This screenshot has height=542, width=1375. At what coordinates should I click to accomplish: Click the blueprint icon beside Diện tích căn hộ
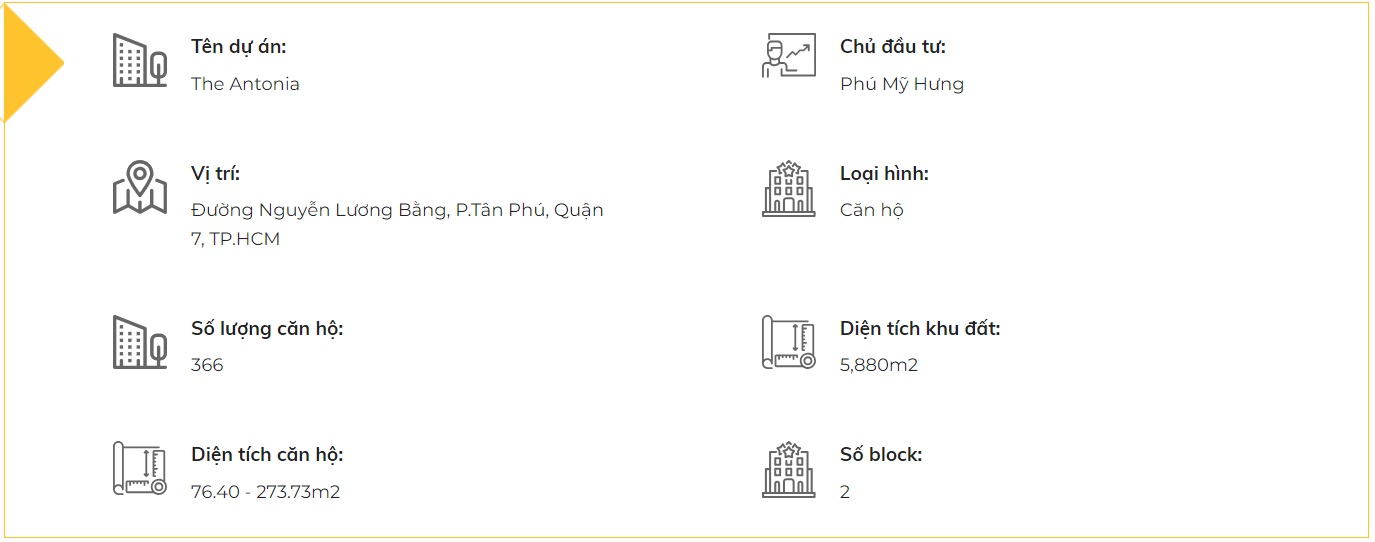[x=139, y=468]
